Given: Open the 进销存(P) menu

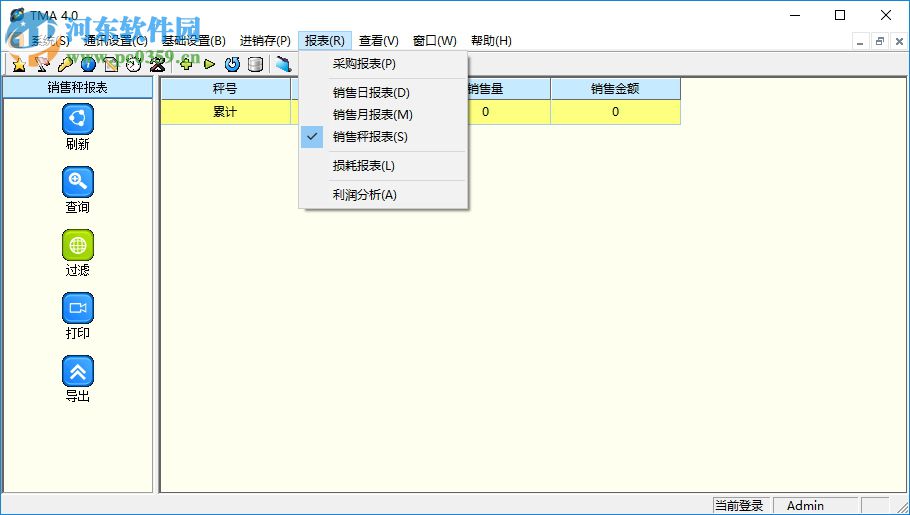Looking at the screenshot, I should tap(265, 41).
